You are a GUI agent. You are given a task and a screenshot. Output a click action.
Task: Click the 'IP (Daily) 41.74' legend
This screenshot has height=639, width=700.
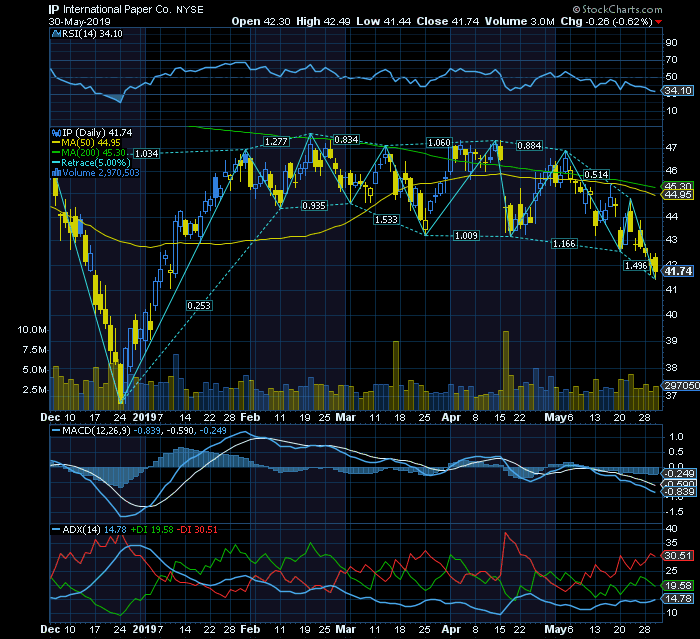click(97, 133)
